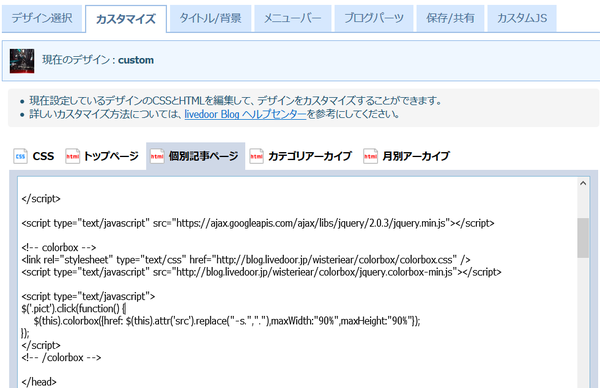The image size is (600, 388).
Task: Click the '</head>' line in editor
Action: tap(39, 382)
